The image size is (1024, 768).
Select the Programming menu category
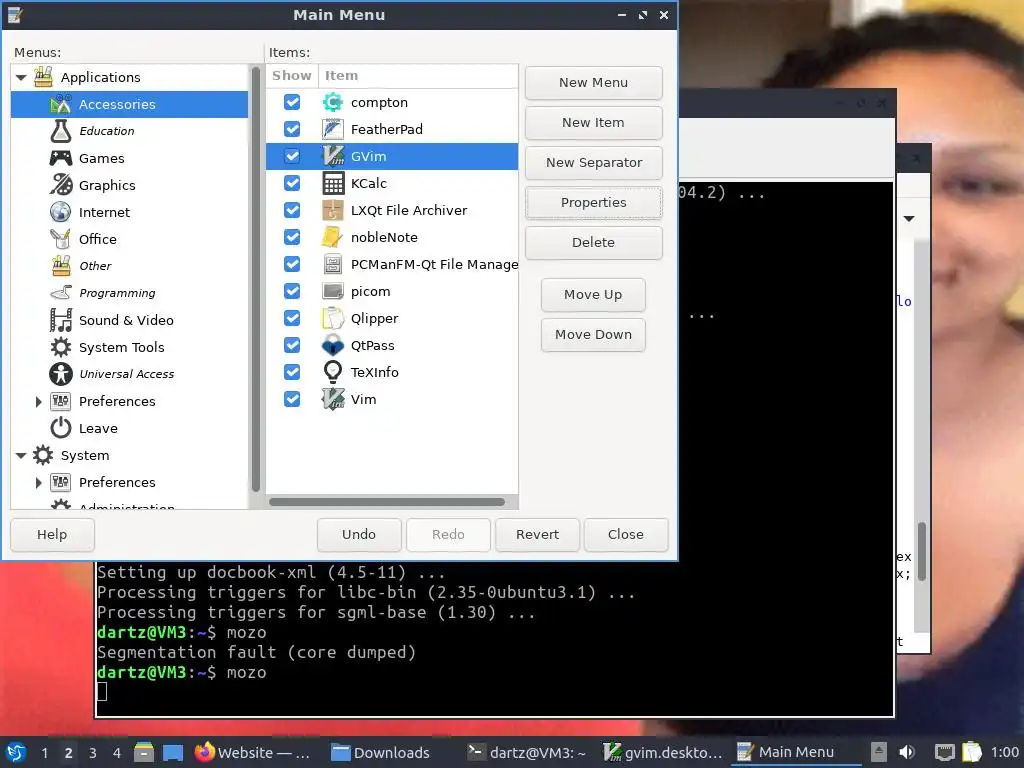129,293
